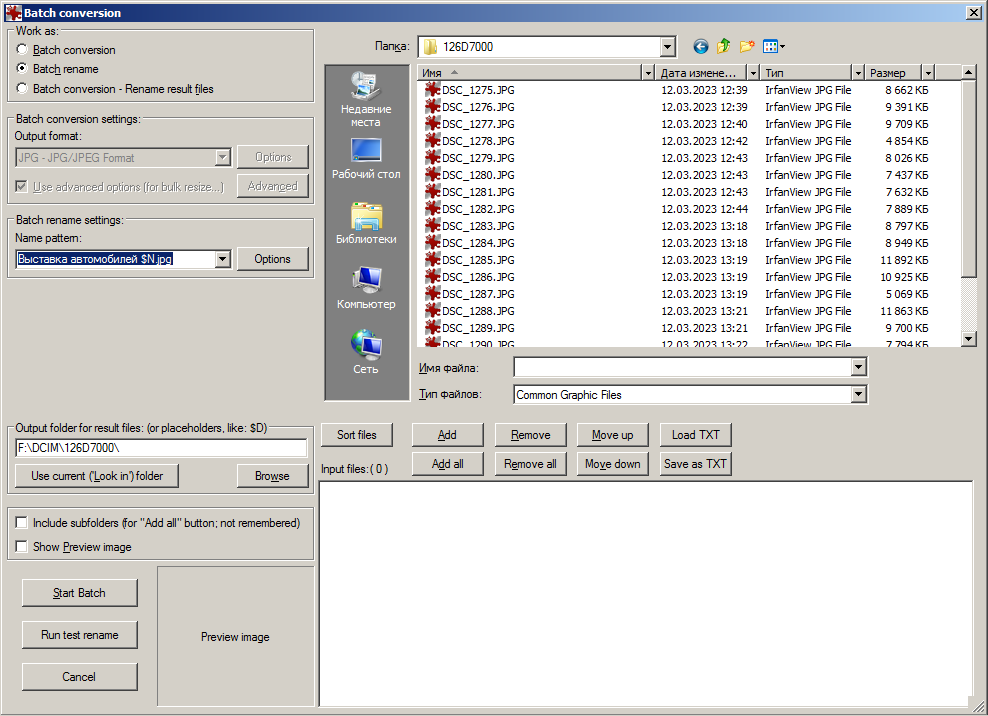Open rename Options next to Name pattern
The width and height of the screenshot is (988, 716).
pyautogui.click(x=272, y=259)
